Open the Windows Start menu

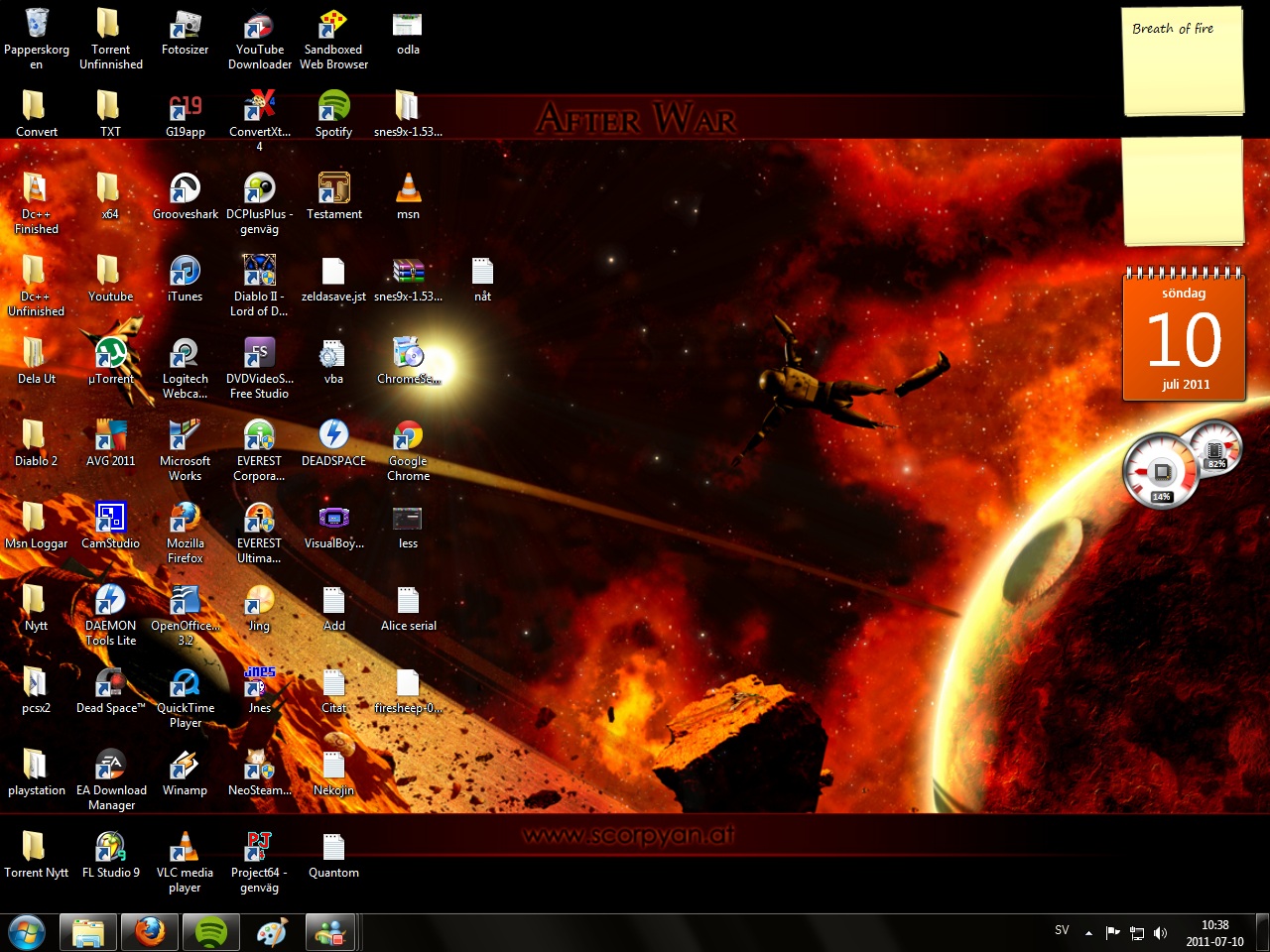(x=27, y=933)
